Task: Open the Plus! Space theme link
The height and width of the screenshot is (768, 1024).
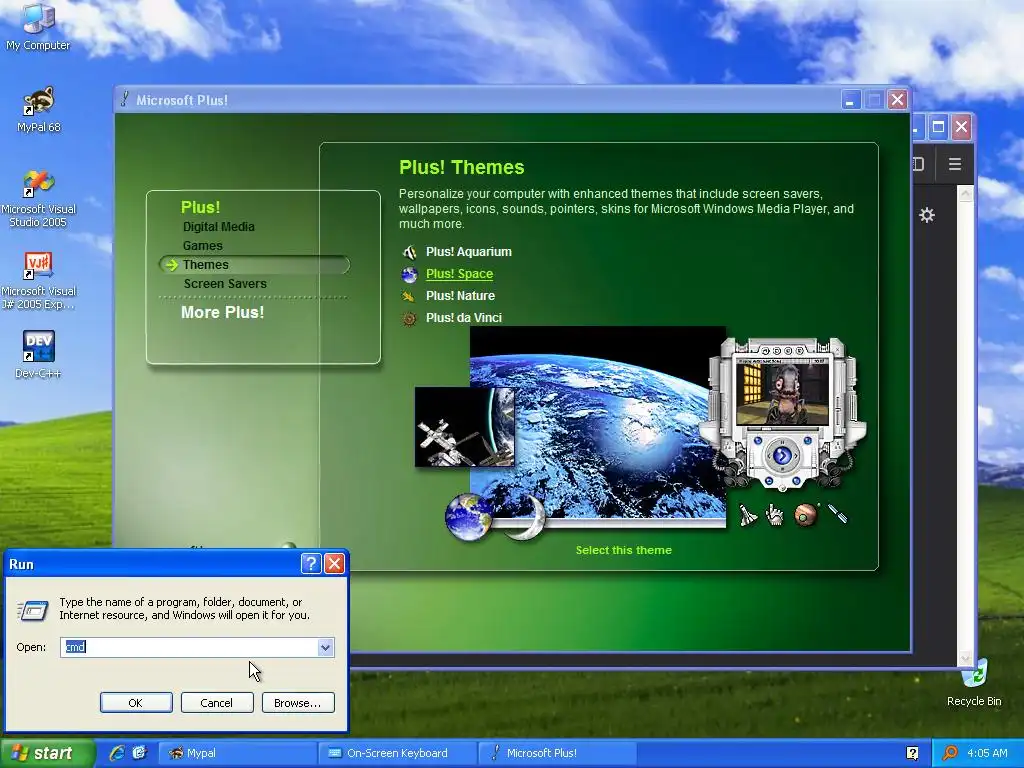Action: pos(459,274)
